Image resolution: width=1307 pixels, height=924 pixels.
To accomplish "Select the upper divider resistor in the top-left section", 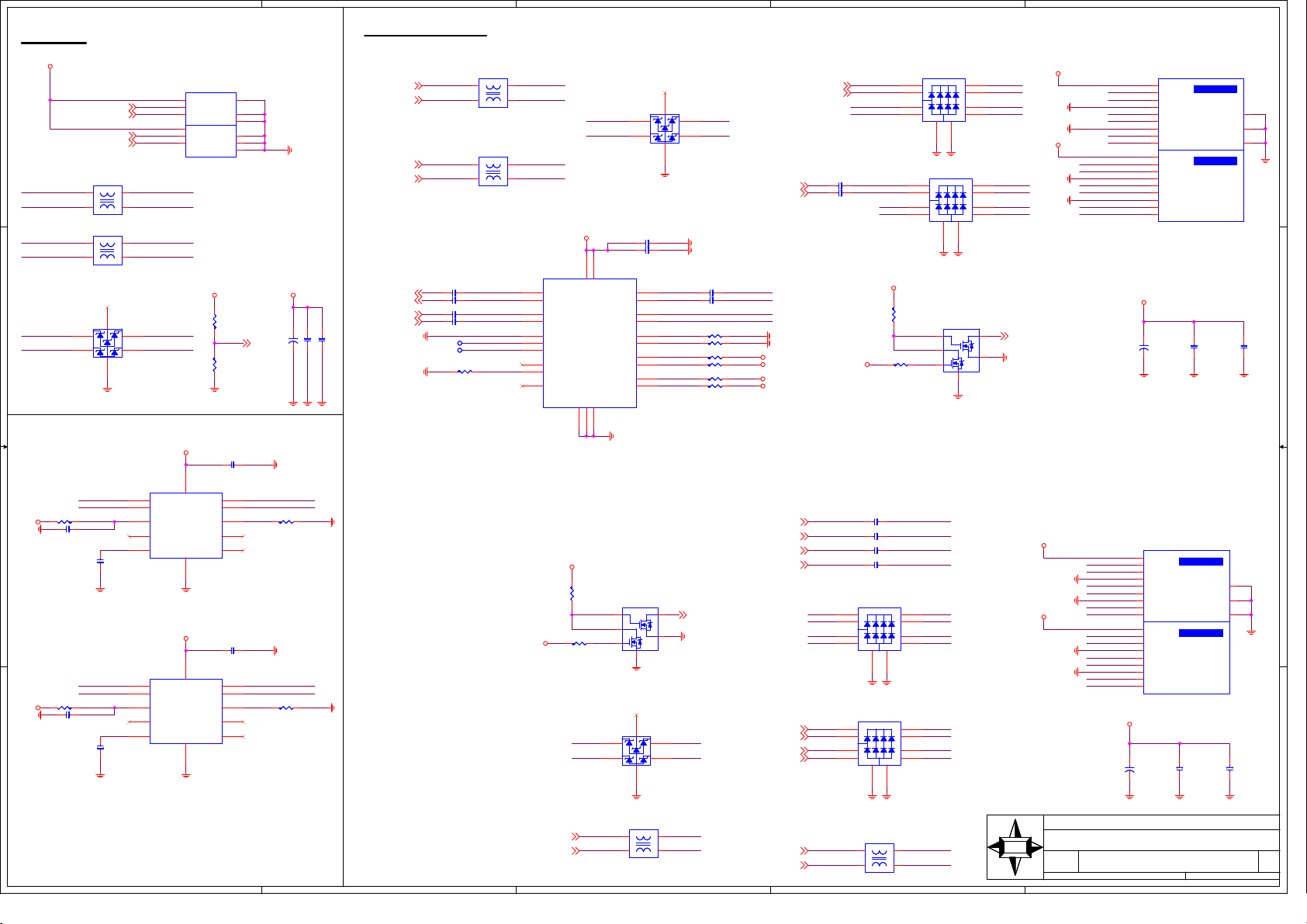I will pos(215,321).
